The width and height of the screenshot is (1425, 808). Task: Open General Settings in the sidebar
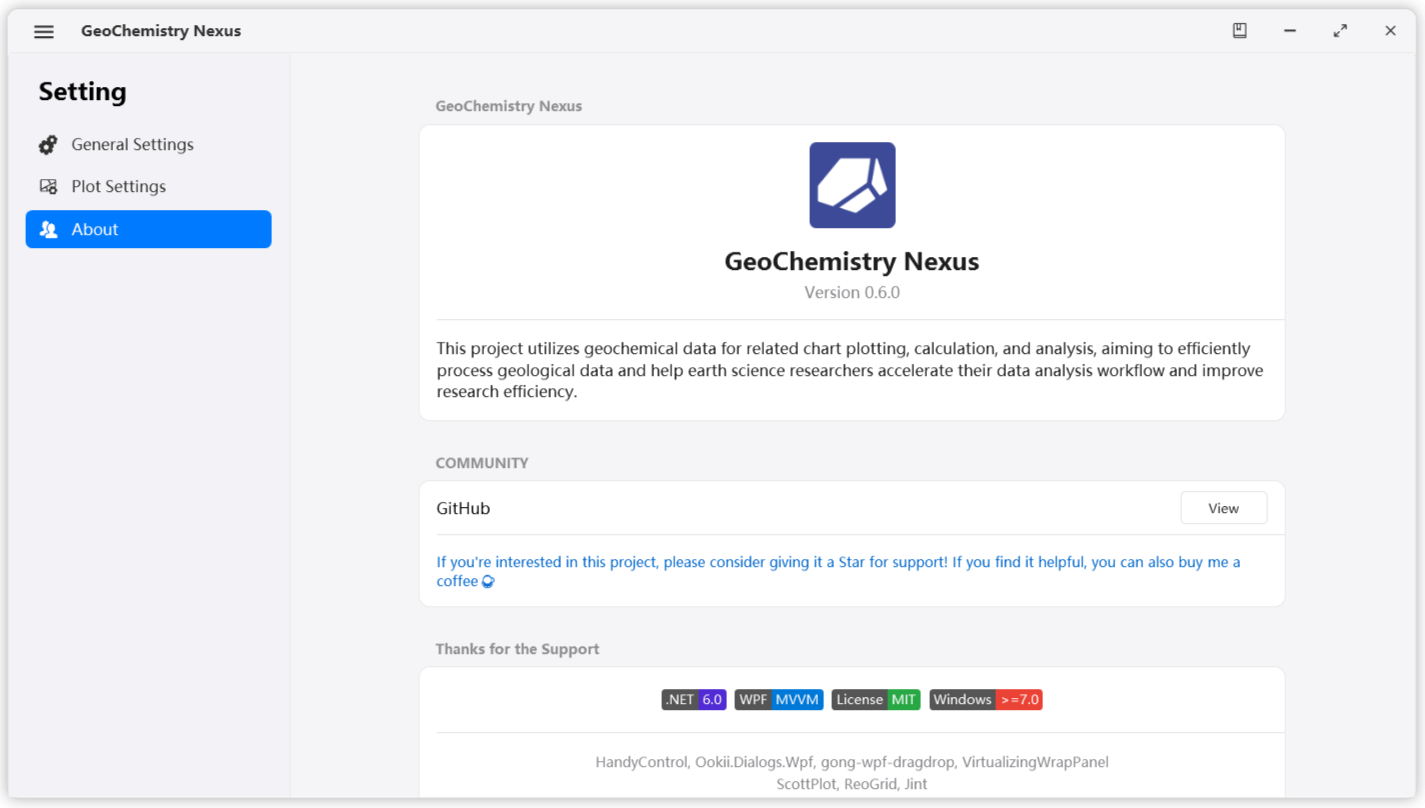click(x=132, y=145)
